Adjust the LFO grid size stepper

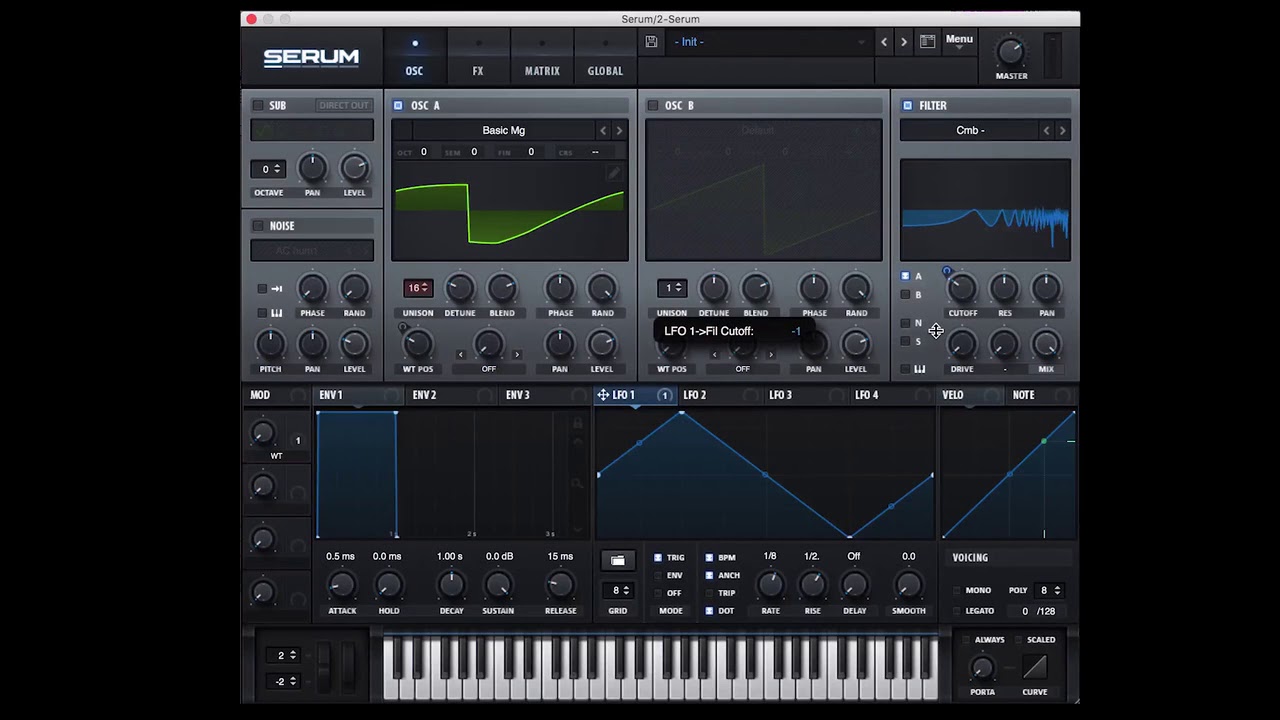[x=620, y=590]
